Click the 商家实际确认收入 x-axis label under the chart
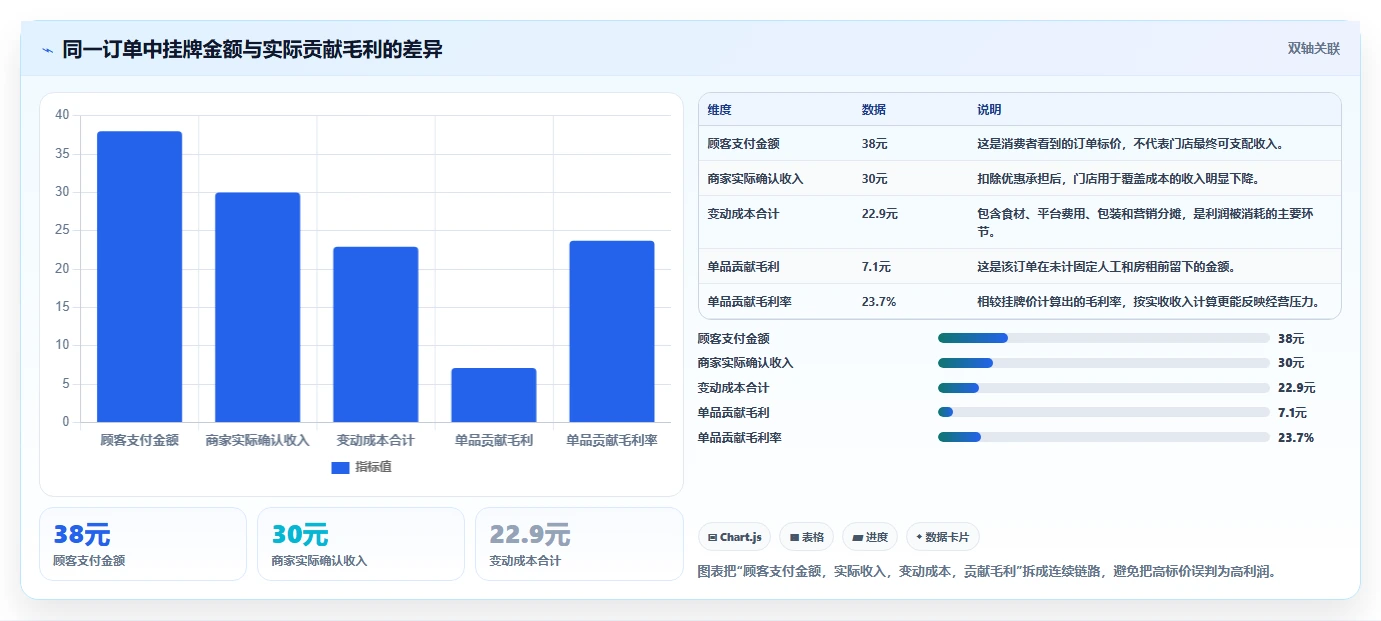Screen dimensions: 1381x621 coord(257,440)
